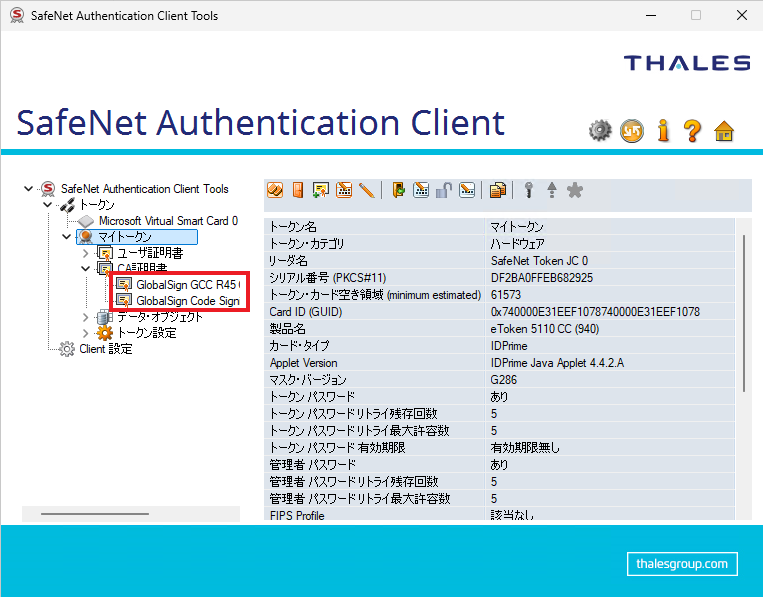Click the Initialize Token eraser icon
This screenshot has width=763, height=597.
click(x=277, y=190)
